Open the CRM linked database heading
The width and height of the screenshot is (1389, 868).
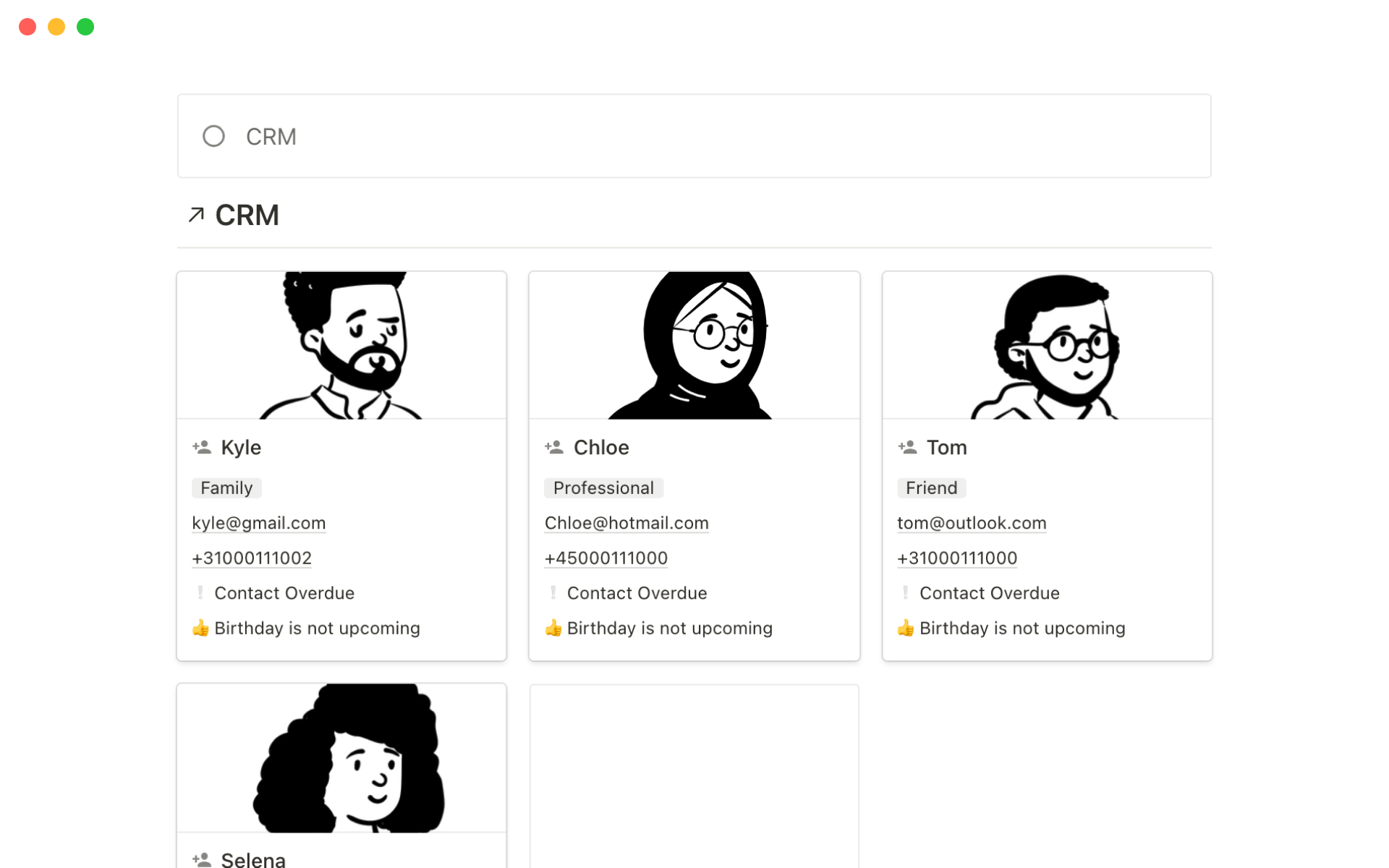[247, 215]
